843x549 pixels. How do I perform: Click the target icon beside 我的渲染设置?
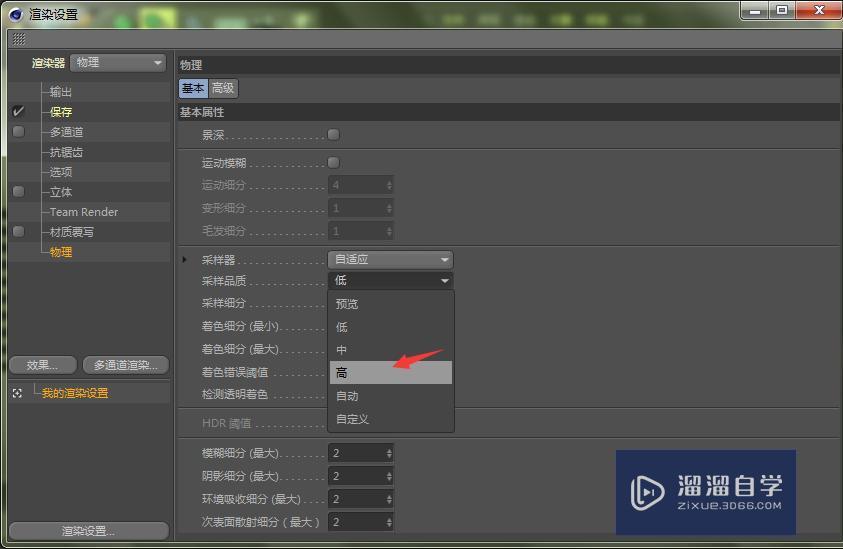click(17, 393)
